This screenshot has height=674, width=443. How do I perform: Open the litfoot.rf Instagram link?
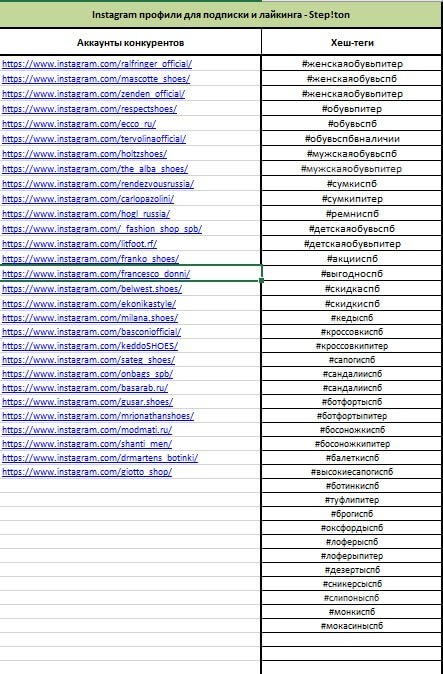click(x=79, y=244)
